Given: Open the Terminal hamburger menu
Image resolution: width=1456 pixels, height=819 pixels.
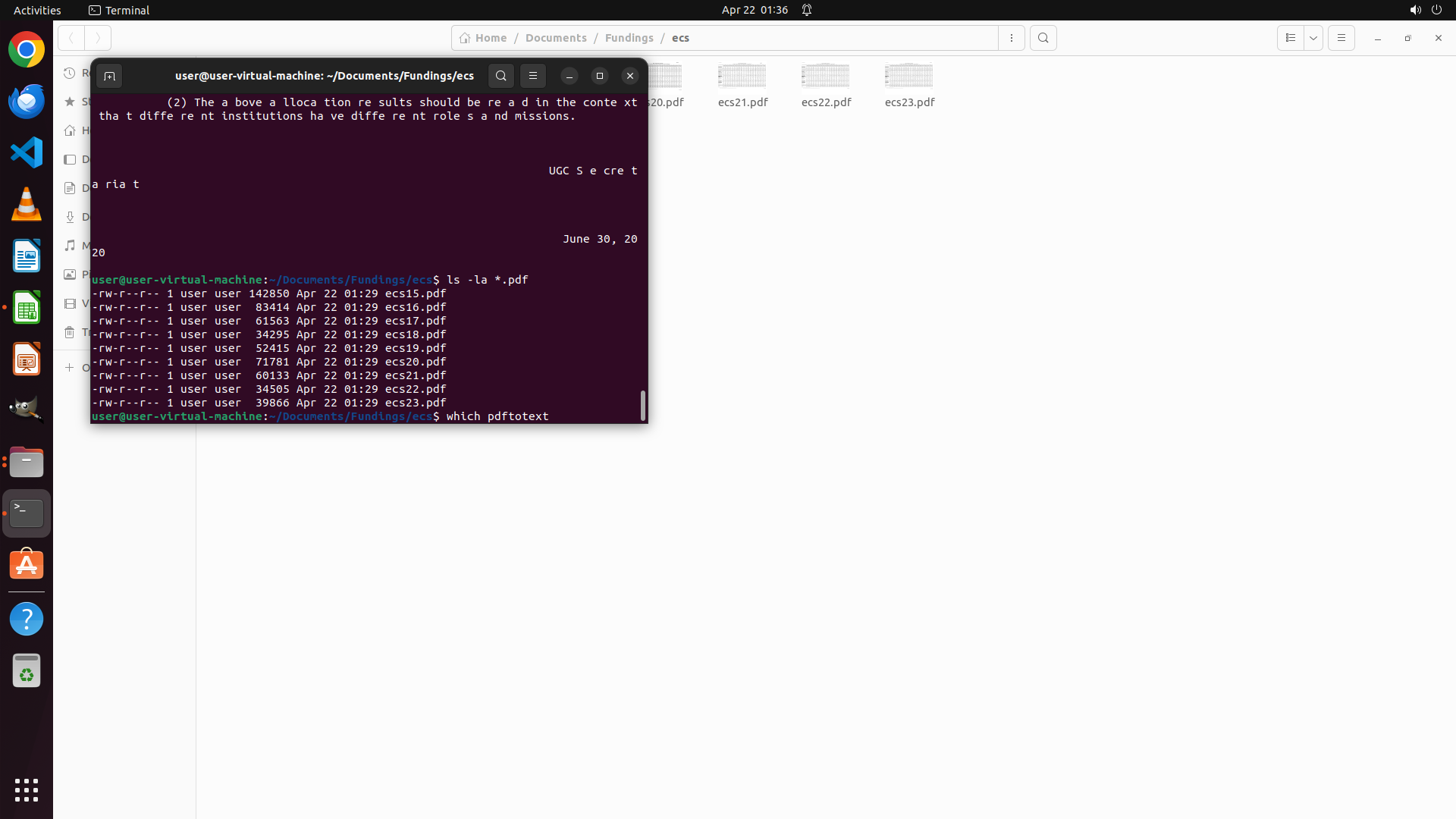Looking at the screenshot, I should click(x=533, y=76).
